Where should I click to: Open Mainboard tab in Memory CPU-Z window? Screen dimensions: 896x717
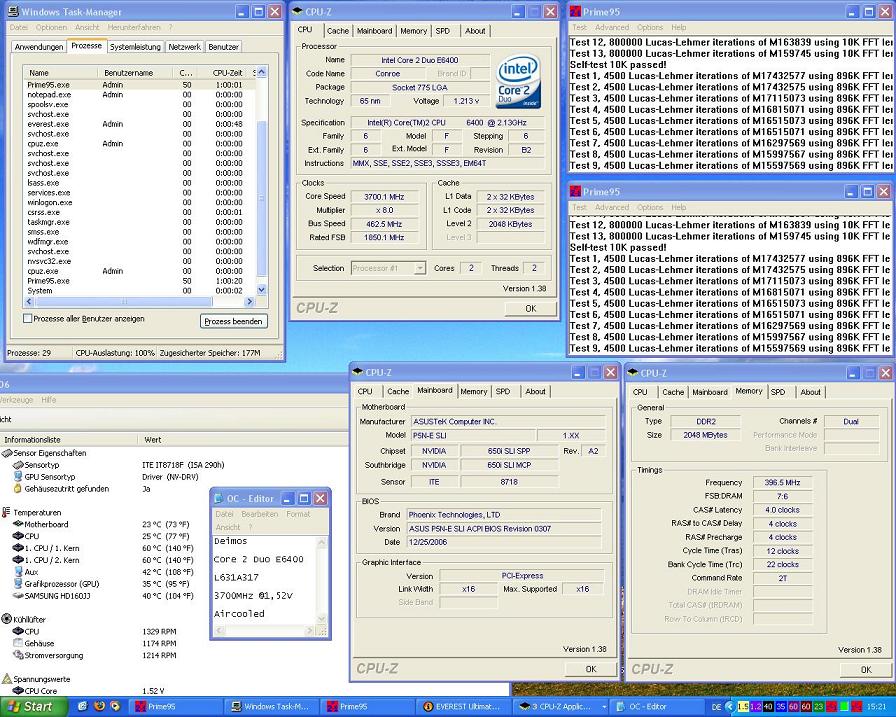click(x=710, y=392)
